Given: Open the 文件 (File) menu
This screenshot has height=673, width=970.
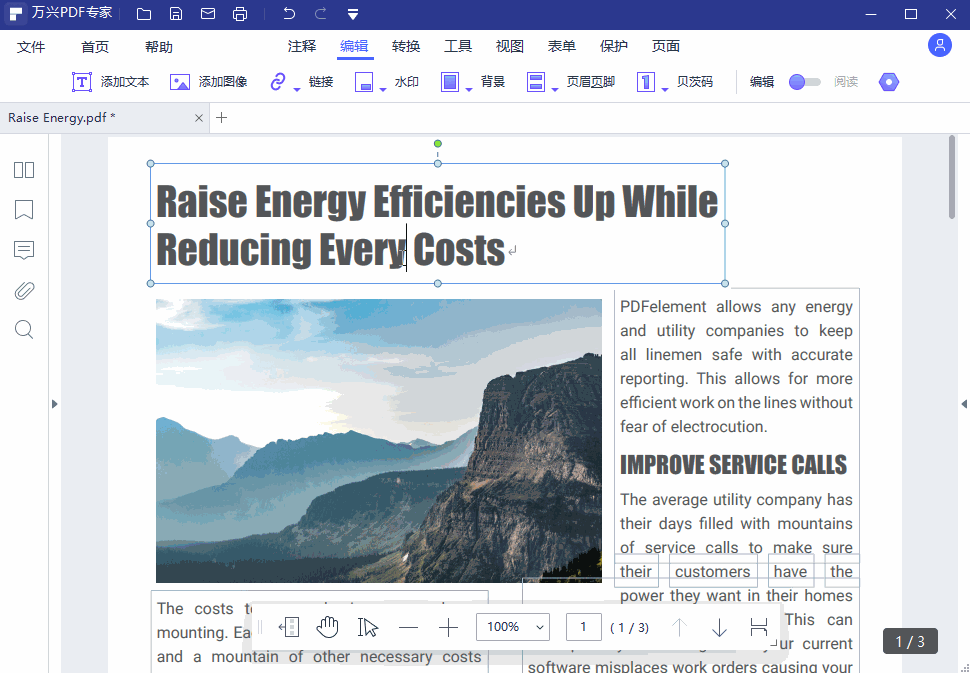Looking at the screenshot, I should pyautogui.click(x=31, y=47).
